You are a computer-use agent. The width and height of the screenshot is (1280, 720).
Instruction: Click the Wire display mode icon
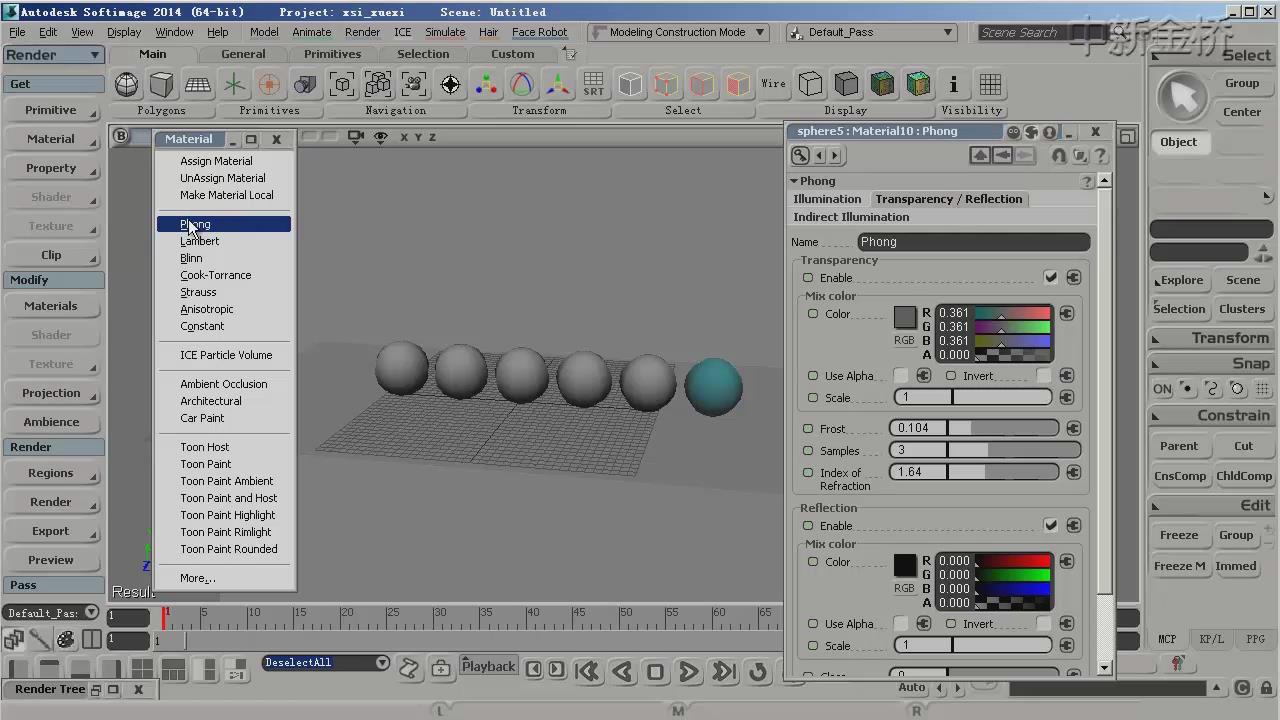pos(773,84)
